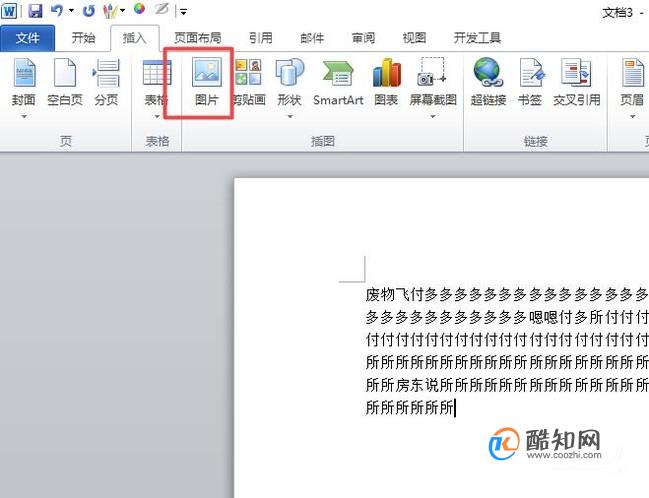Image resolution: width=649 pixels, height=498 pixels.
Task: Expand the 屏幕截图 dropdown arrow
Action: [x=433, y=117]
